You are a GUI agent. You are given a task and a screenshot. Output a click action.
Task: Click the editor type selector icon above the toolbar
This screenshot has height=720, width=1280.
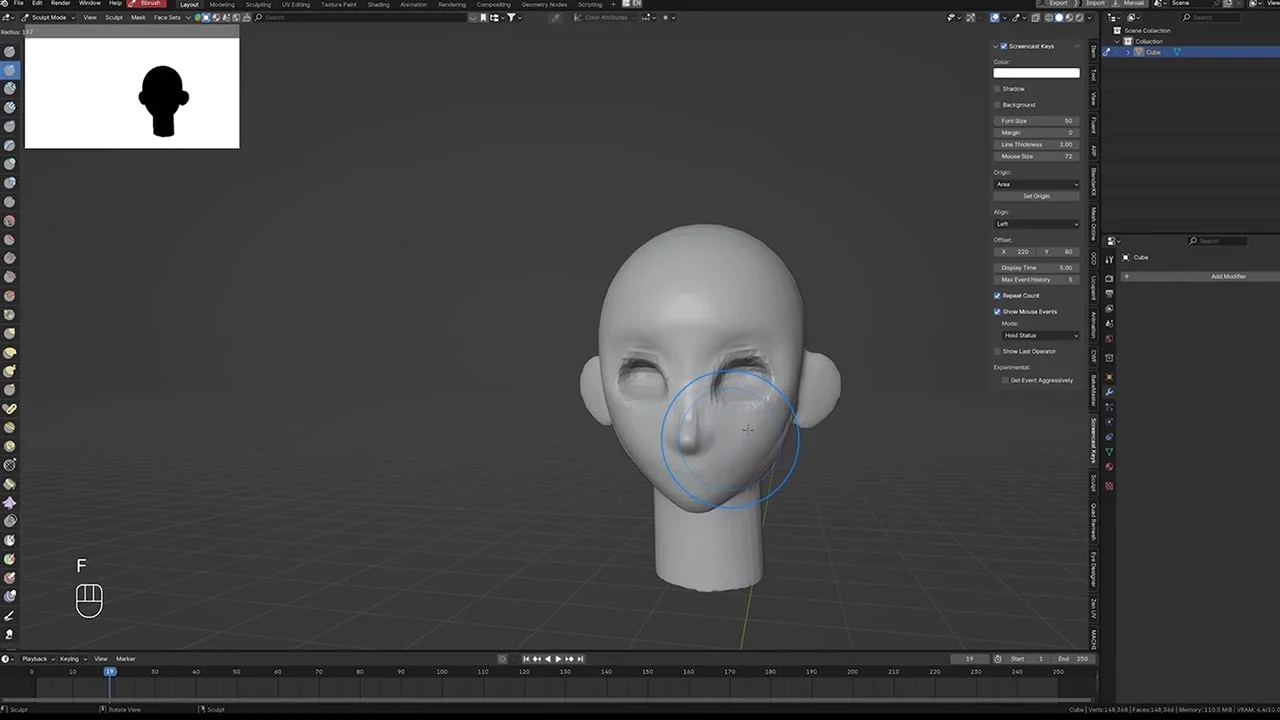point(9,17)
